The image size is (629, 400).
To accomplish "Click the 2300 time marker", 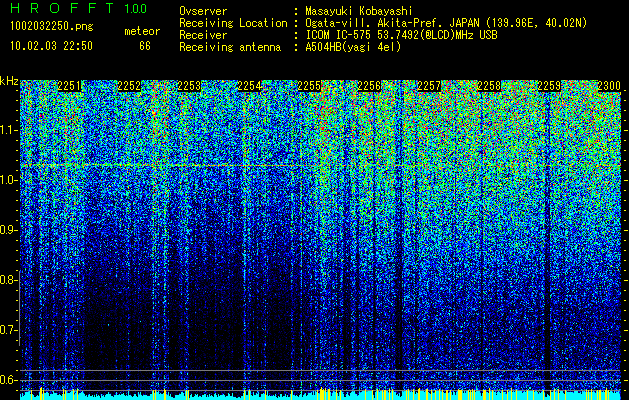I will tap(609, 86).
